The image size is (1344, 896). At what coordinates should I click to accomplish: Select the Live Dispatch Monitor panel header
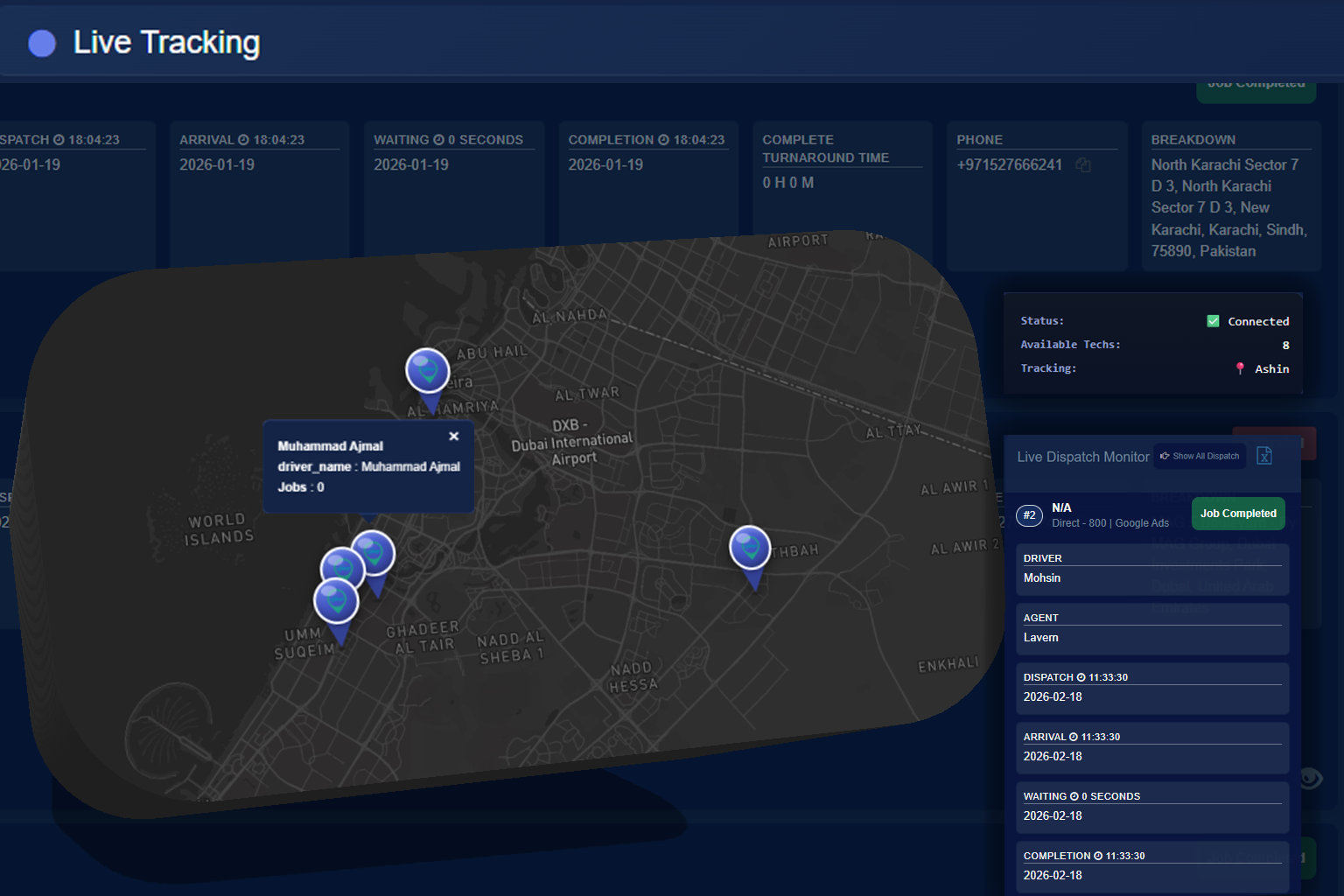pos(1083,457)
